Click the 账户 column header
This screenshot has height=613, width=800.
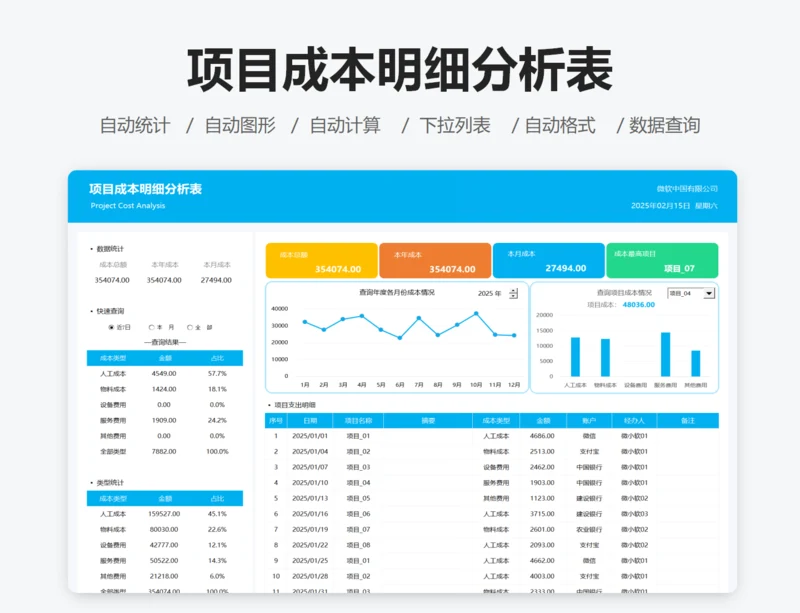pos(589,421)
